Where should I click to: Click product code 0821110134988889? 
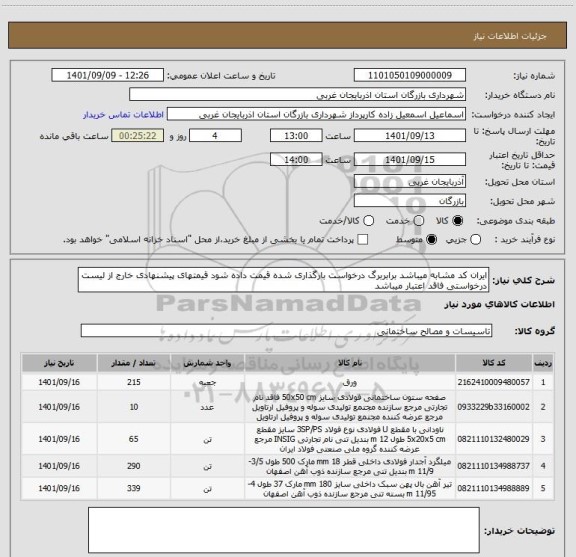(x=493, y=488)
